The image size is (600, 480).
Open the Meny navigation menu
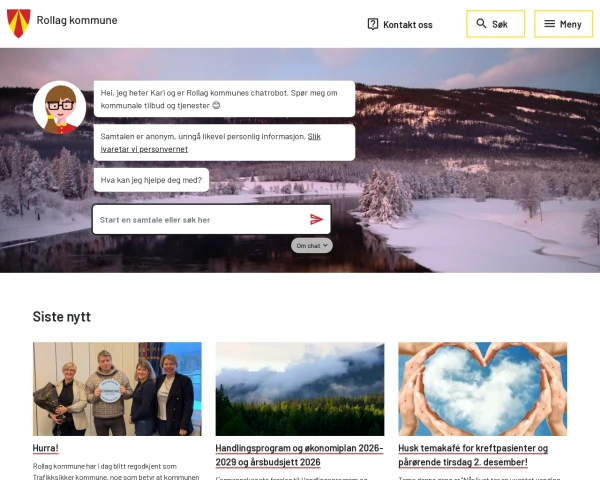pyautogui.click(x=563, y=24)
